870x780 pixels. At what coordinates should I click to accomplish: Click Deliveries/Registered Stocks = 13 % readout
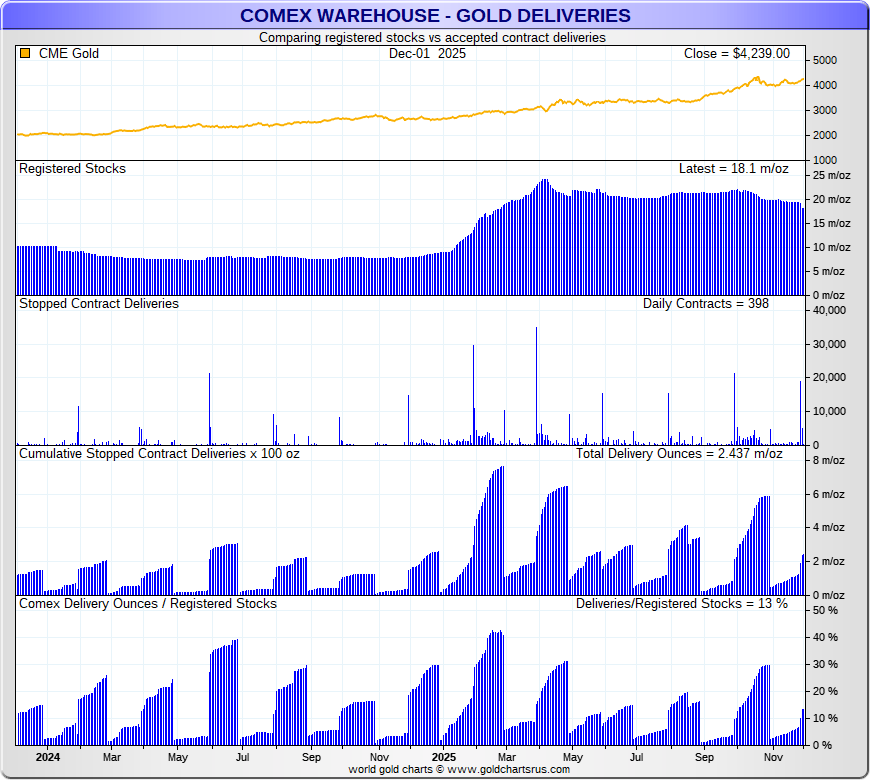click(681, 603)
